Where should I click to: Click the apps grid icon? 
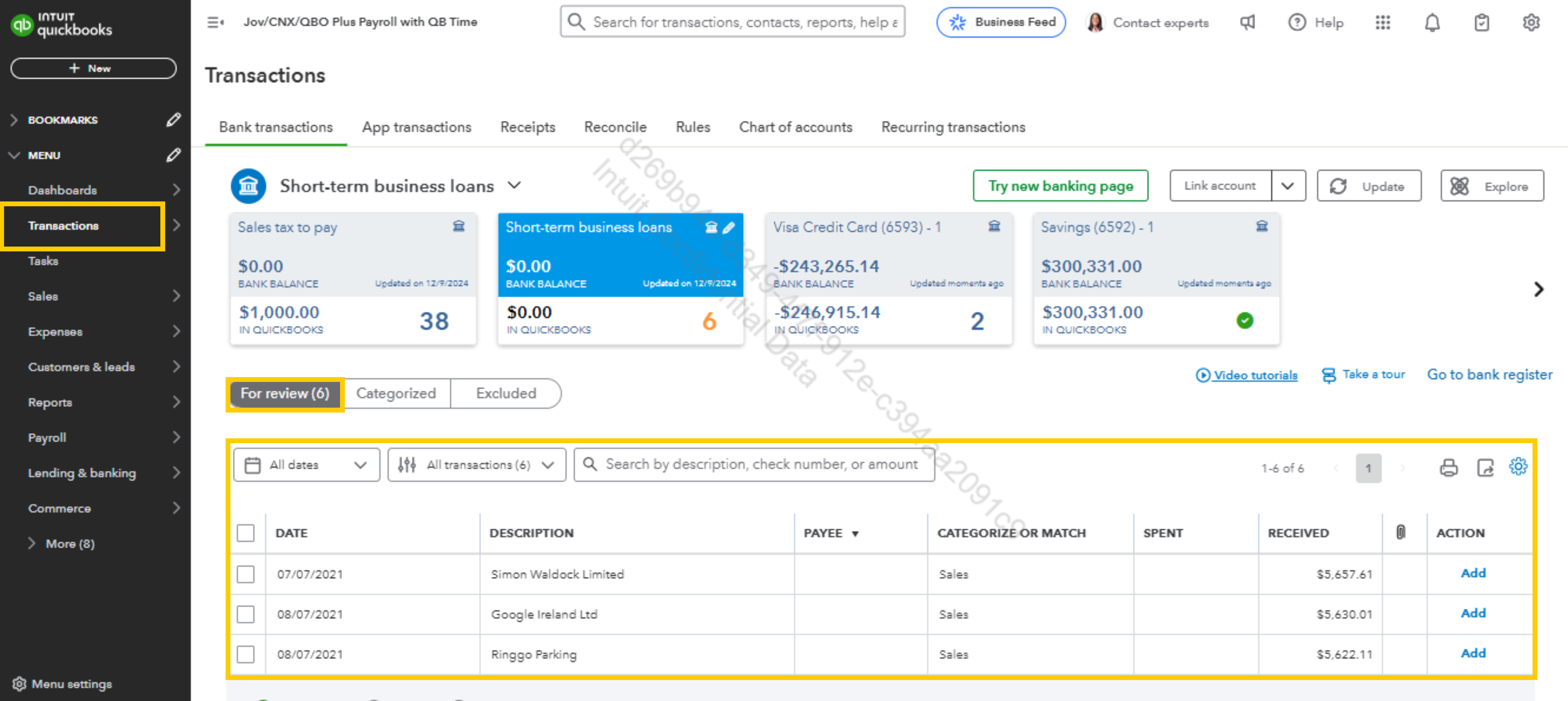point(1382,23)
